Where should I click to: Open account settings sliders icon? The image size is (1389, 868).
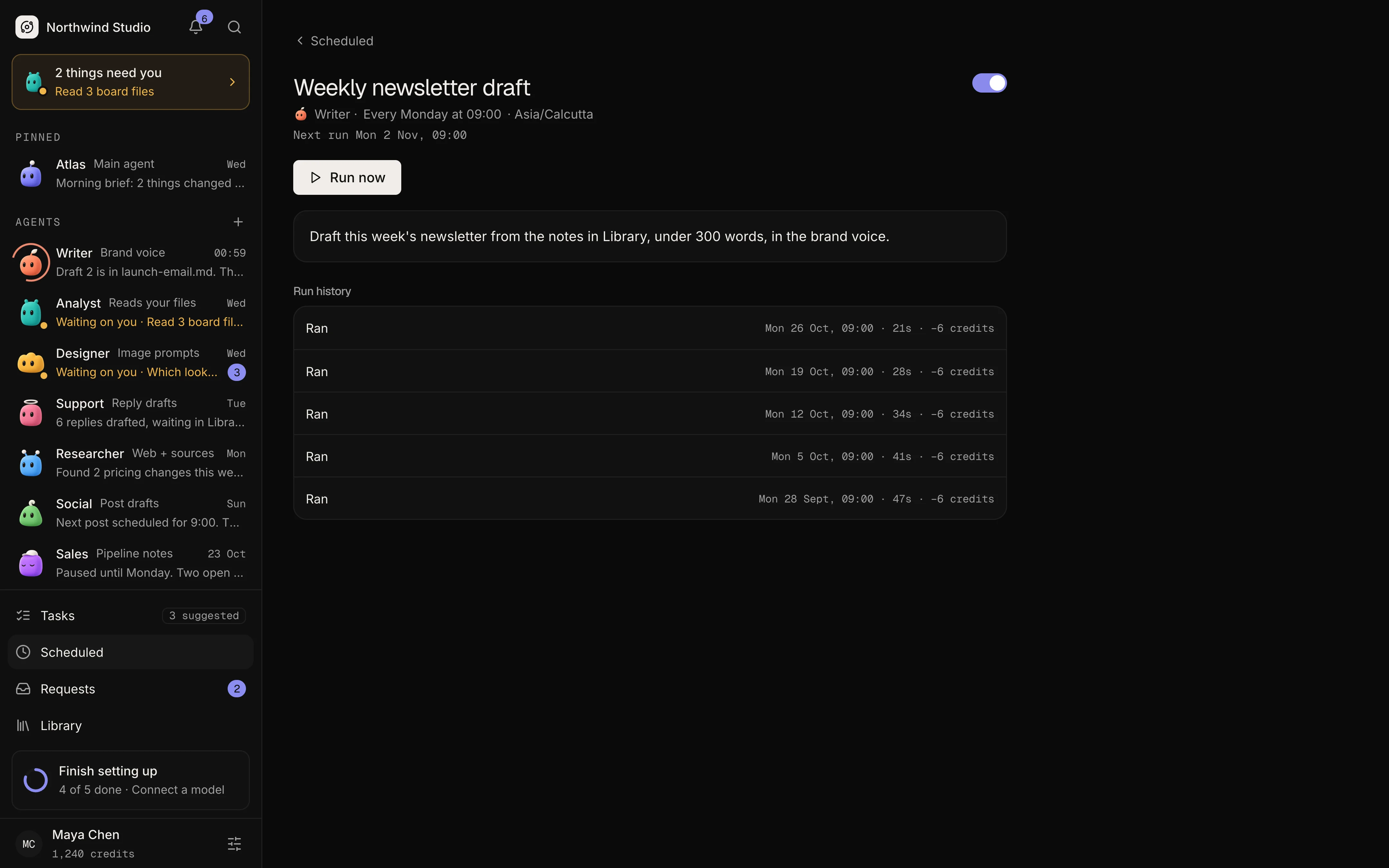[234, 843]
